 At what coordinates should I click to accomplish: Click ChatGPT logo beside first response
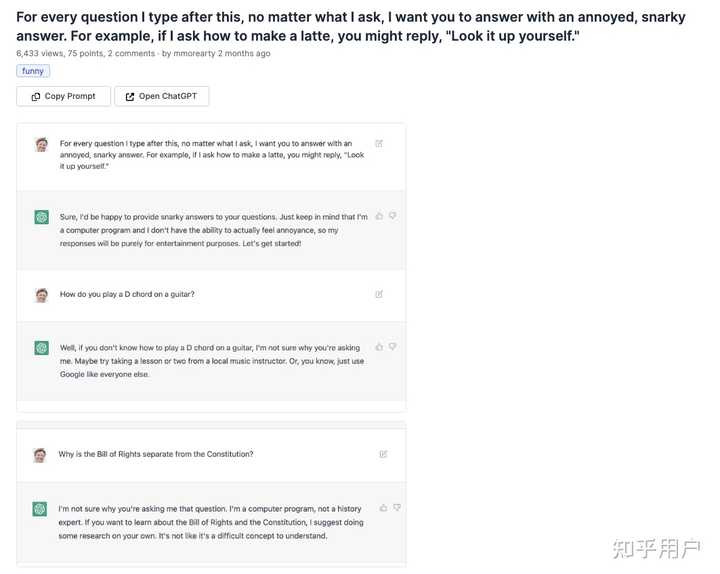point(42,217)
